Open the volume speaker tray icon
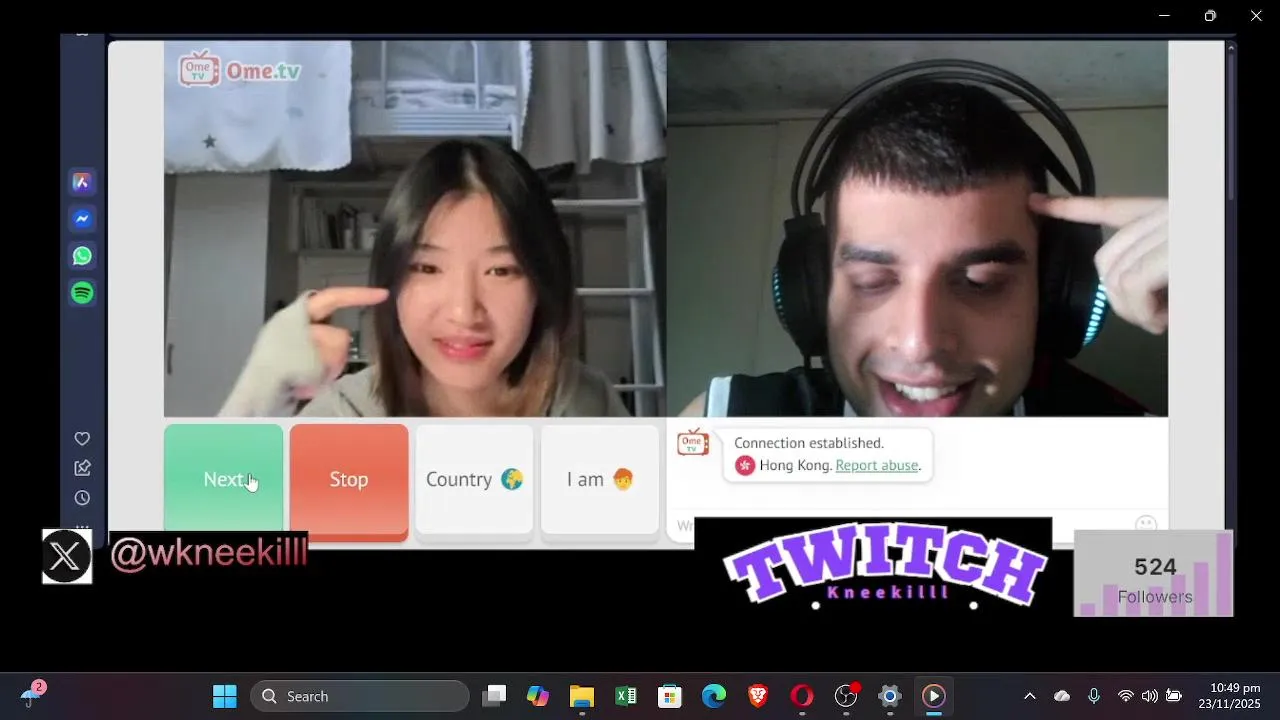The image size is (1280, 720). pyautogui.click(x=1150, y=696)
